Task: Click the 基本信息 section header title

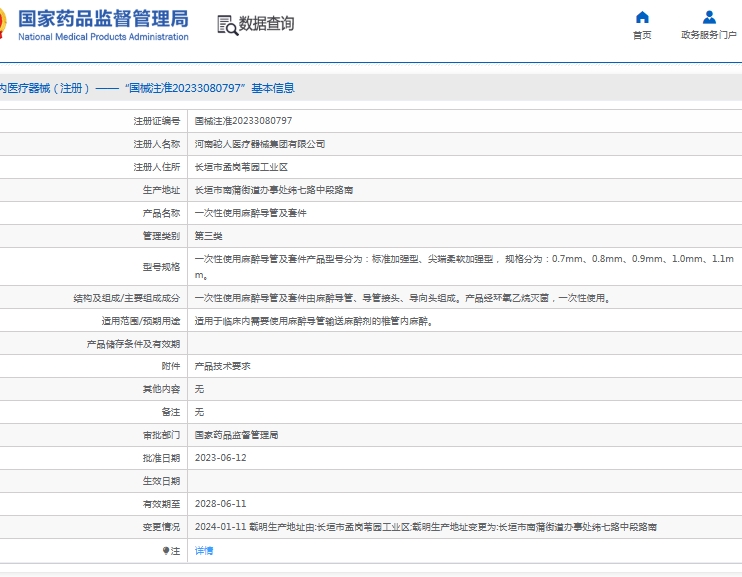Action: [273, 88]
